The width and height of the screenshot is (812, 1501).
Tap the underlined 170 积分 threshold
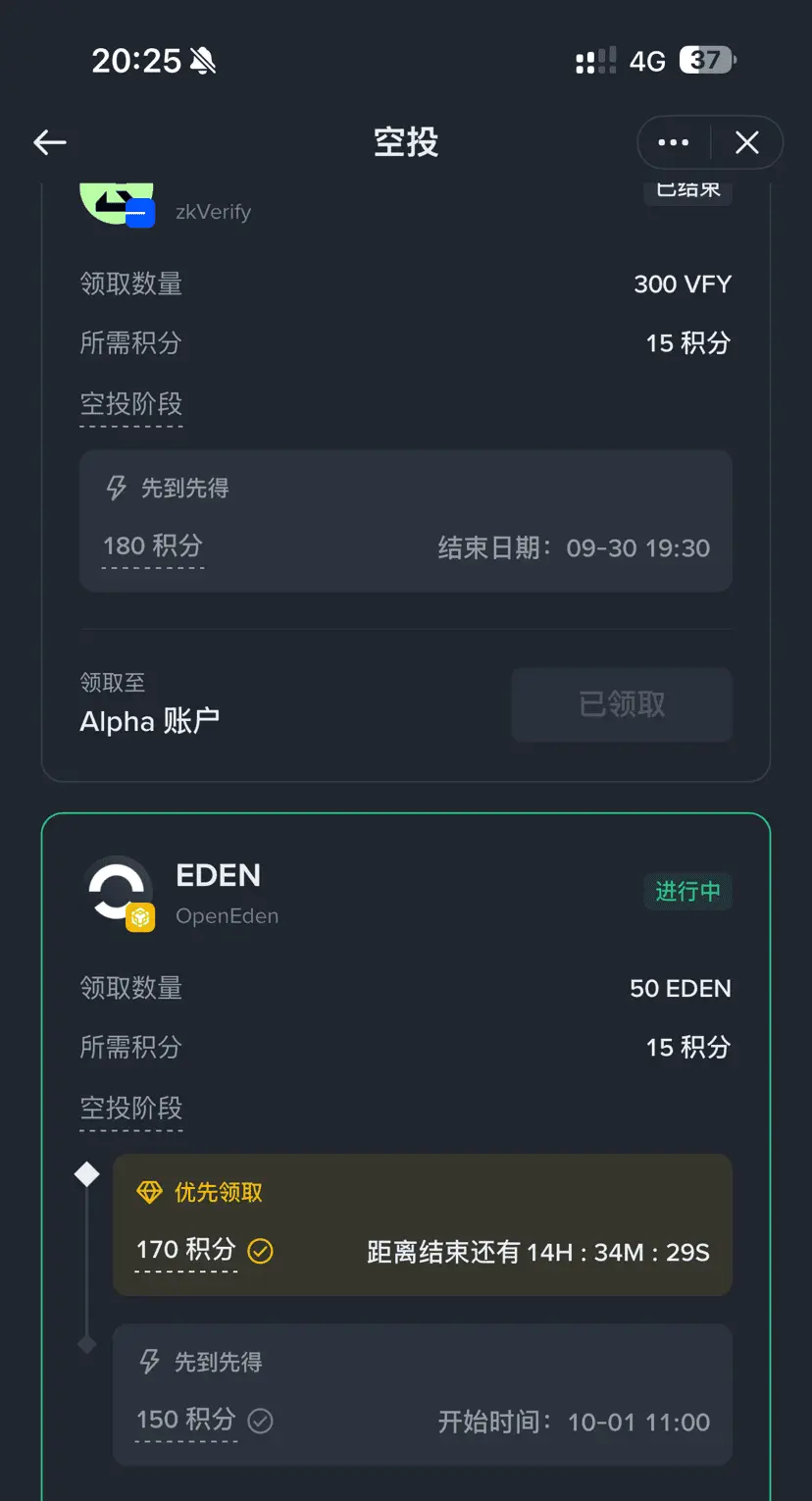186,1251
